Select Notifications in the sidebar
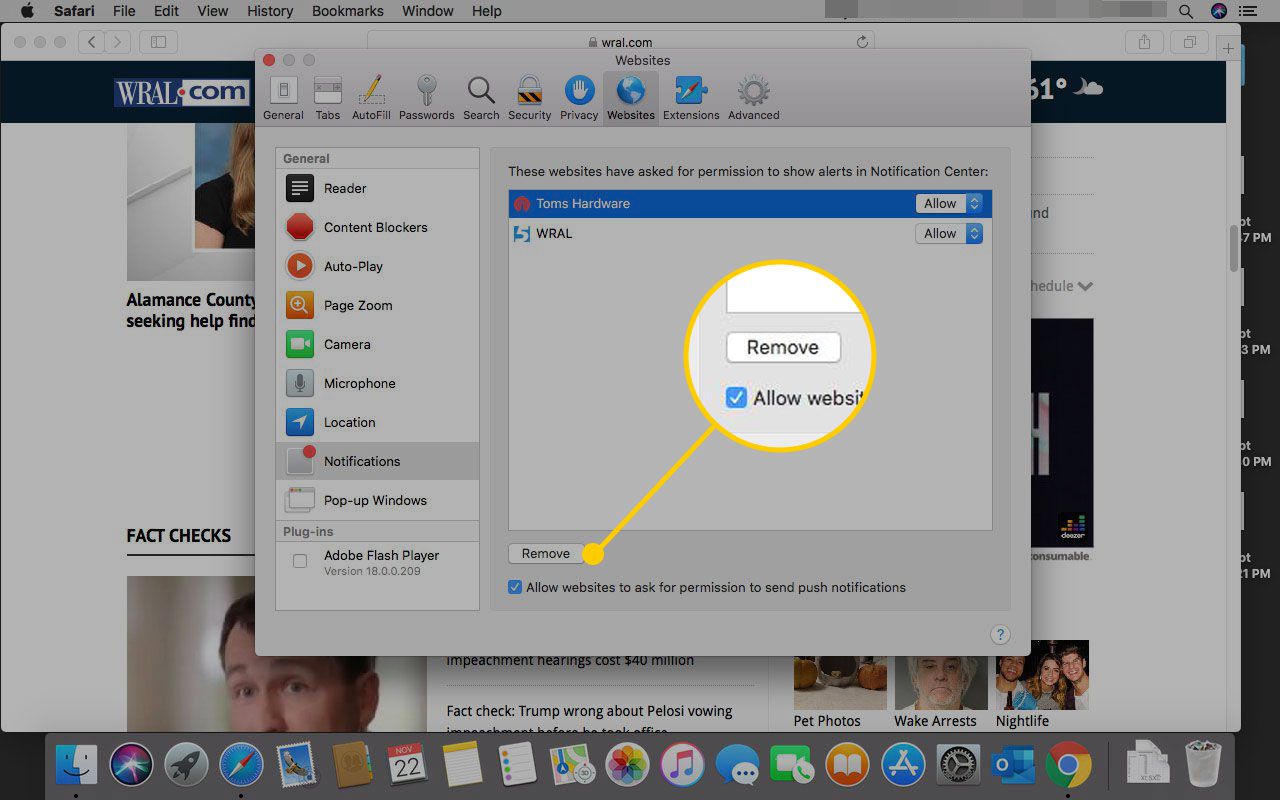The width and height of the screenshot is (1280, 800). 377,461
